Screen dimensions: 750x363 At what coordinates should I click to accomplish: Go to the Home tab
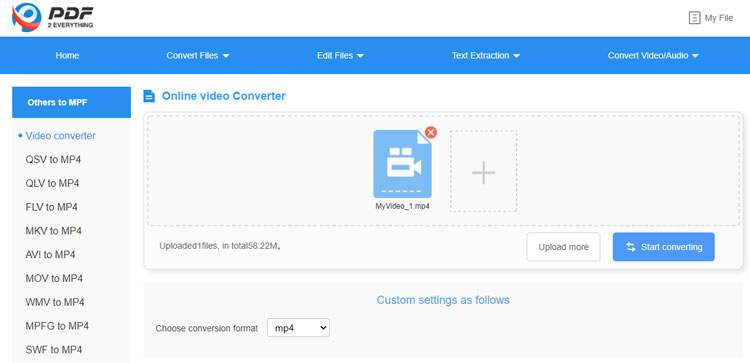pos(67,55)
